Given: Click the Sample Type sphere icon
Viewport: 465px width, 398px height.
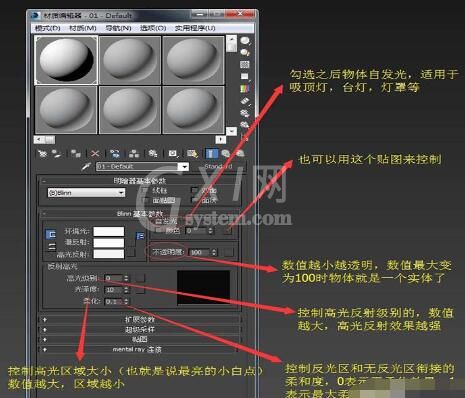Looking at the screenshot, I should coord(245,41).
